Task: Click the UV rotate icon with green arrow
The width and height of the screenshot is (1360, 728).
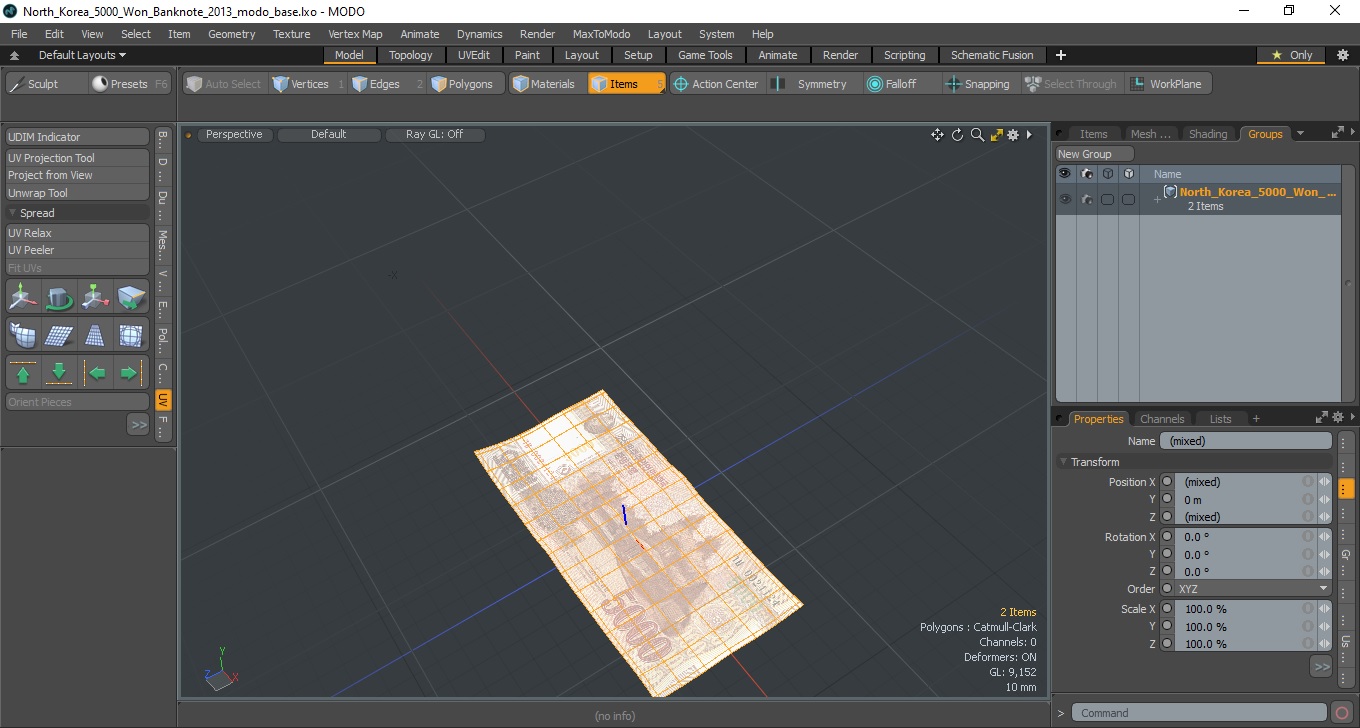Action: (x=59, y=297)
